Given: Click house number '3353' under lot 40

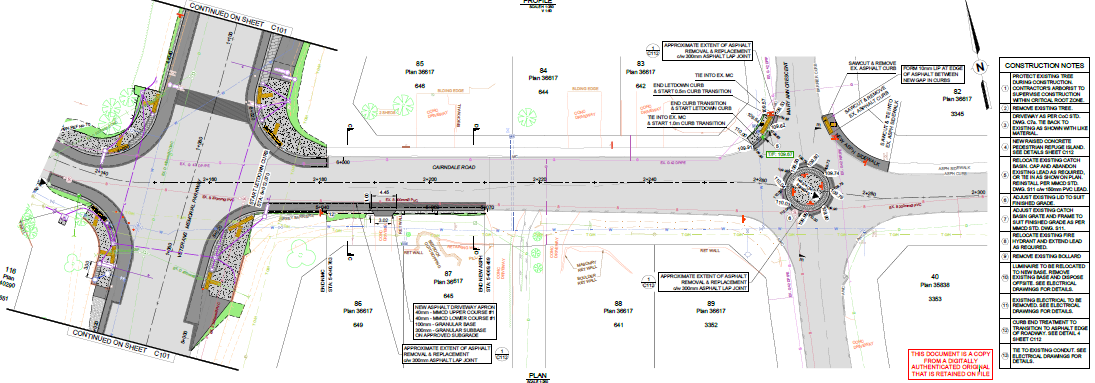Looking at the screenshot, I should click(935, 299).
